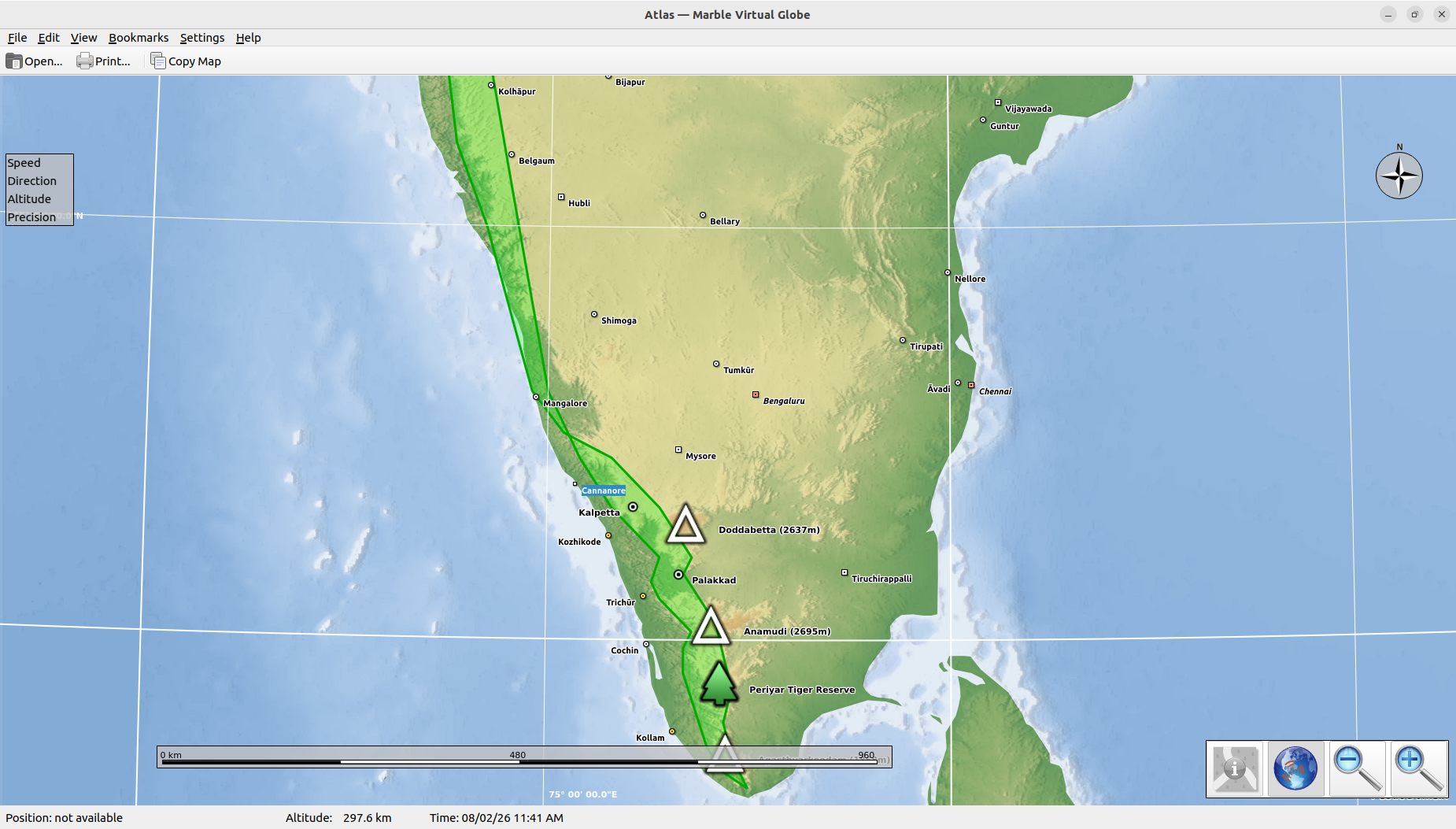1456x829 pixels.
Task: Click the highlighted Cannanore city label
Action: pyautogui.click(x=604, y=490)
